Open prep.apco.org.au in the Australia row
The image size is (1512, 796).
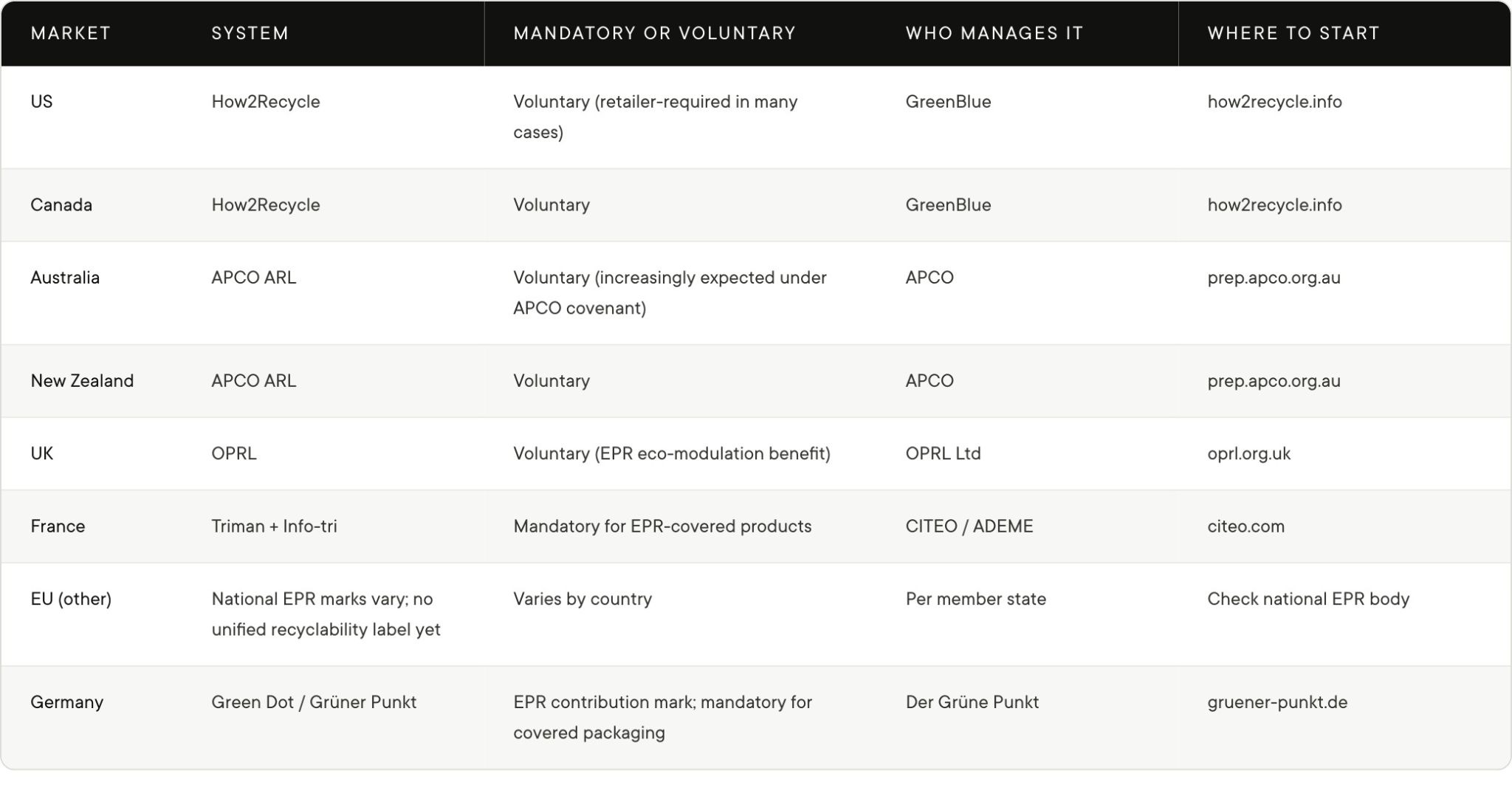[x=1274, y=278]
